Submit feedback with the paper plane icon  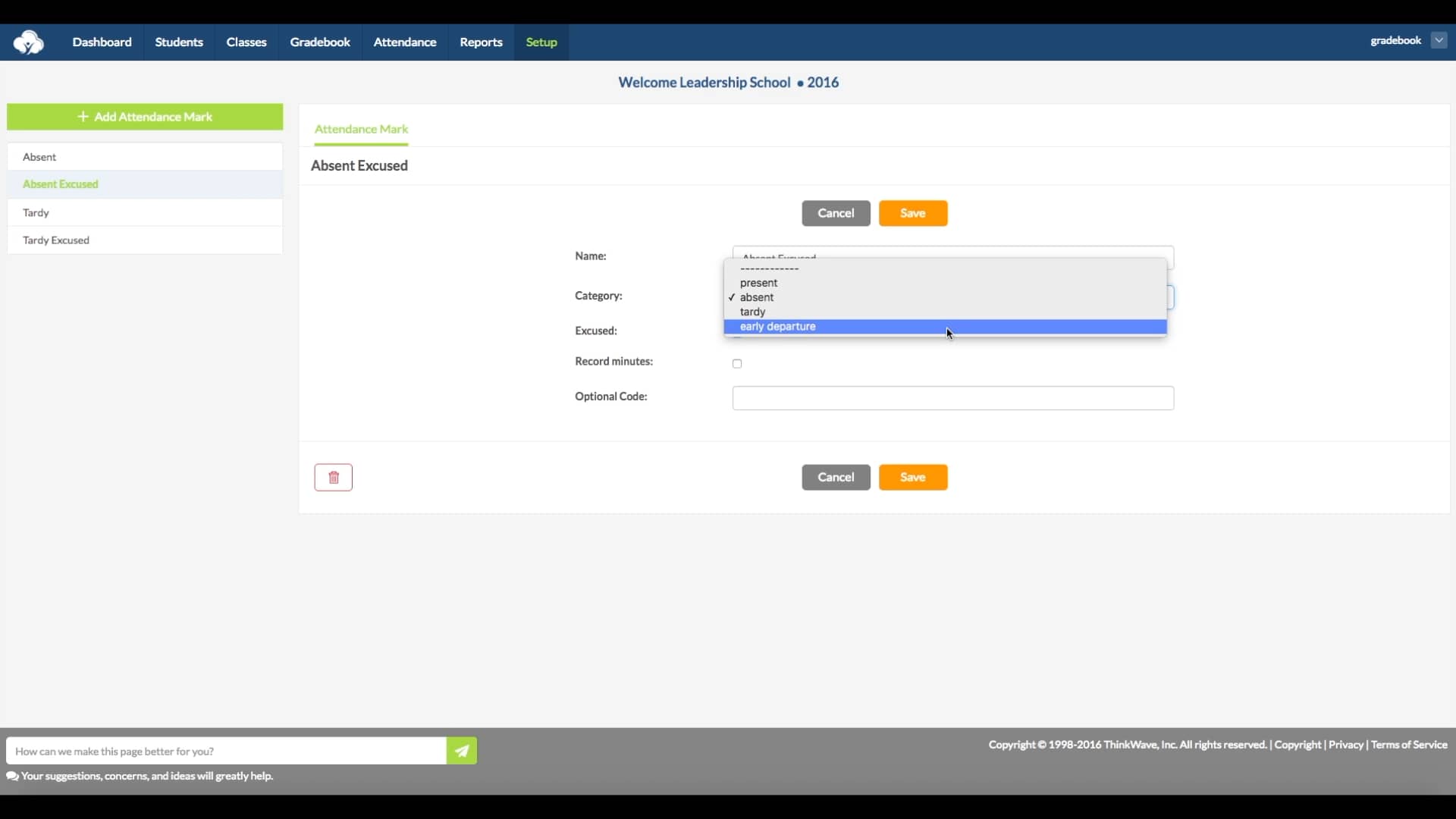click(x=461, y=750)
